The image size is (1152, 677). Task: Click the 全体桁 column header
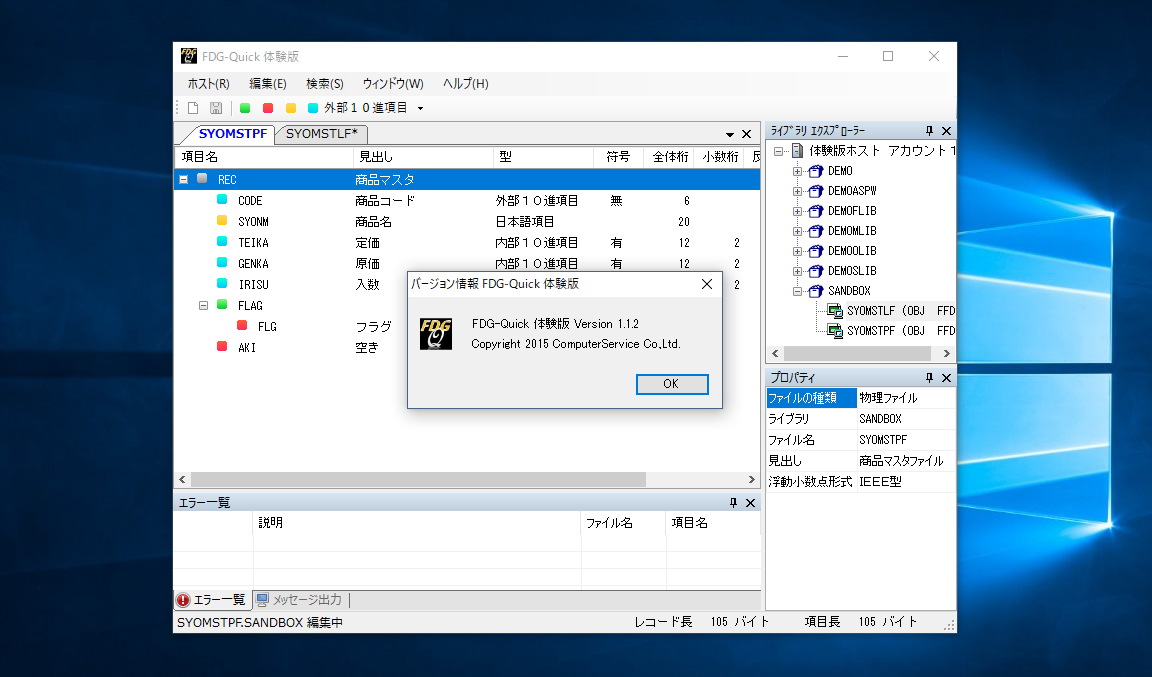[x=669, y=157]
